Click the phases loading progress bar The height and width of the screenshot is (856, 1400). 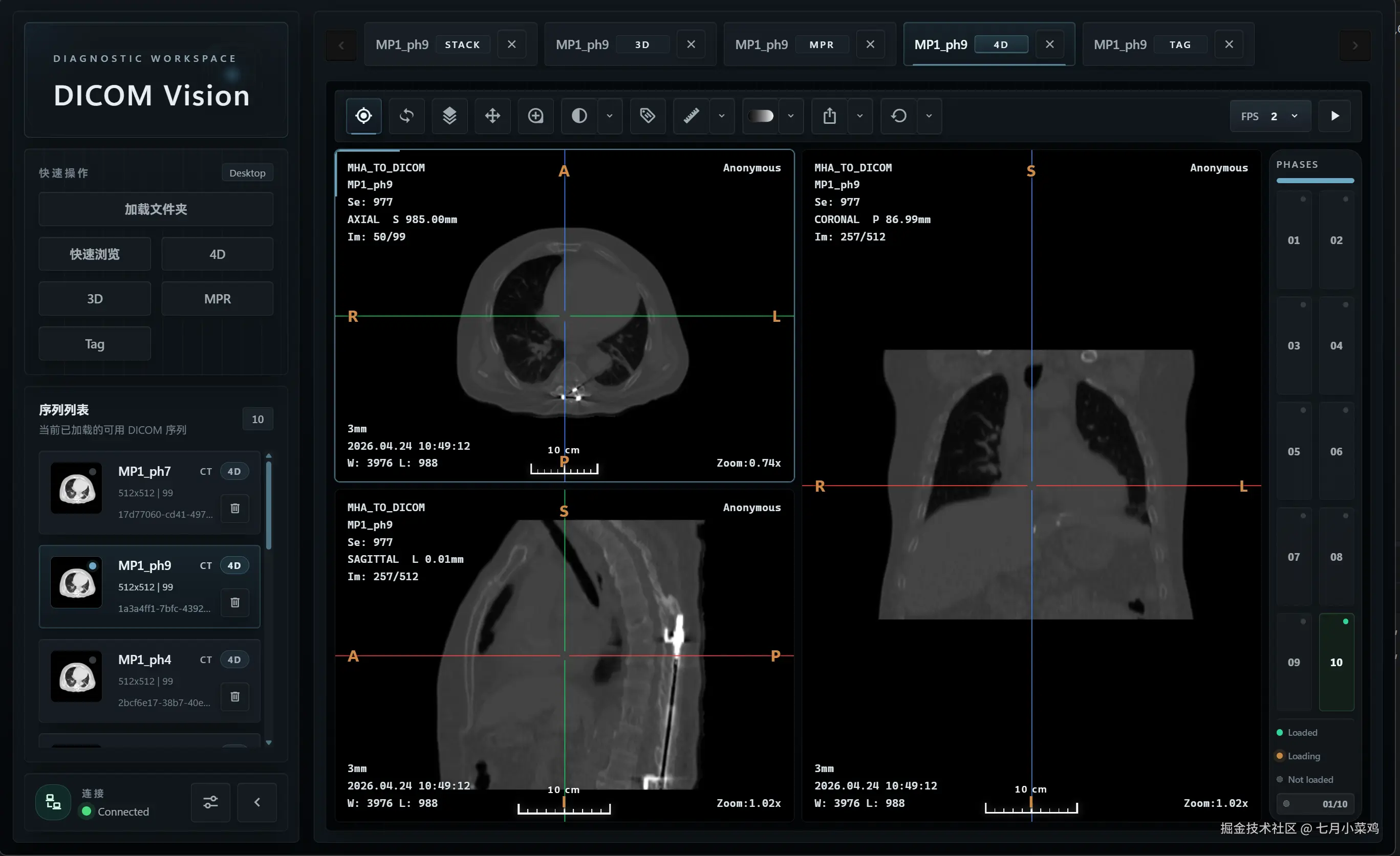click(1316, 181)
